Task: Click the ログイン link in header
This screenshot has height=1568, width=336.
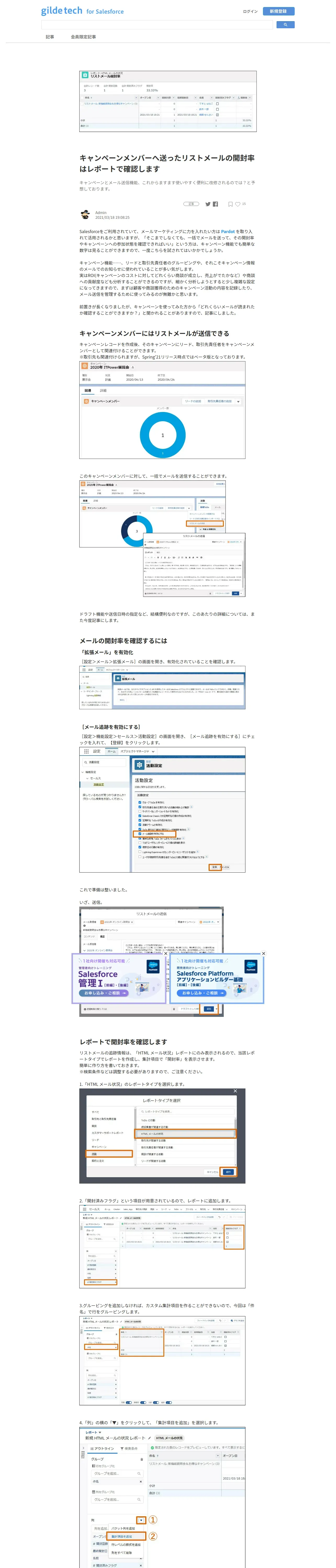Action: coord(250,11)
